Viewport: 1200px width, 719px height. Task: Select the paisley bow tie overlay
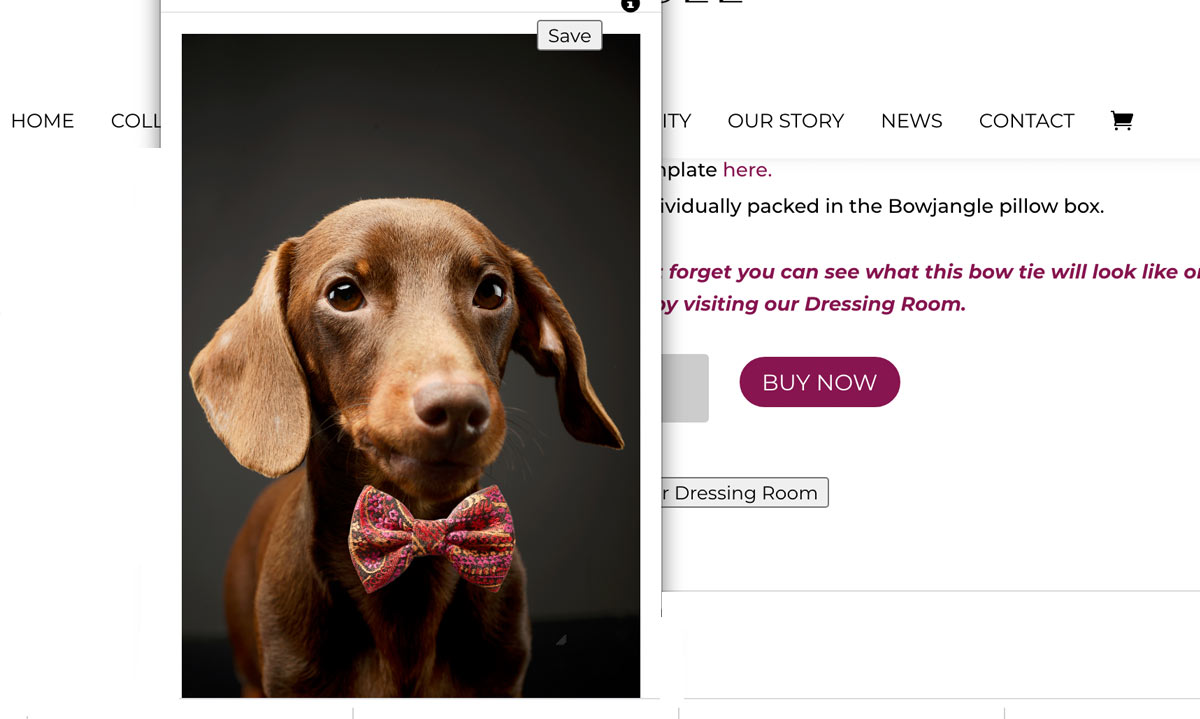pyautogui.click(x=431, y=536)
